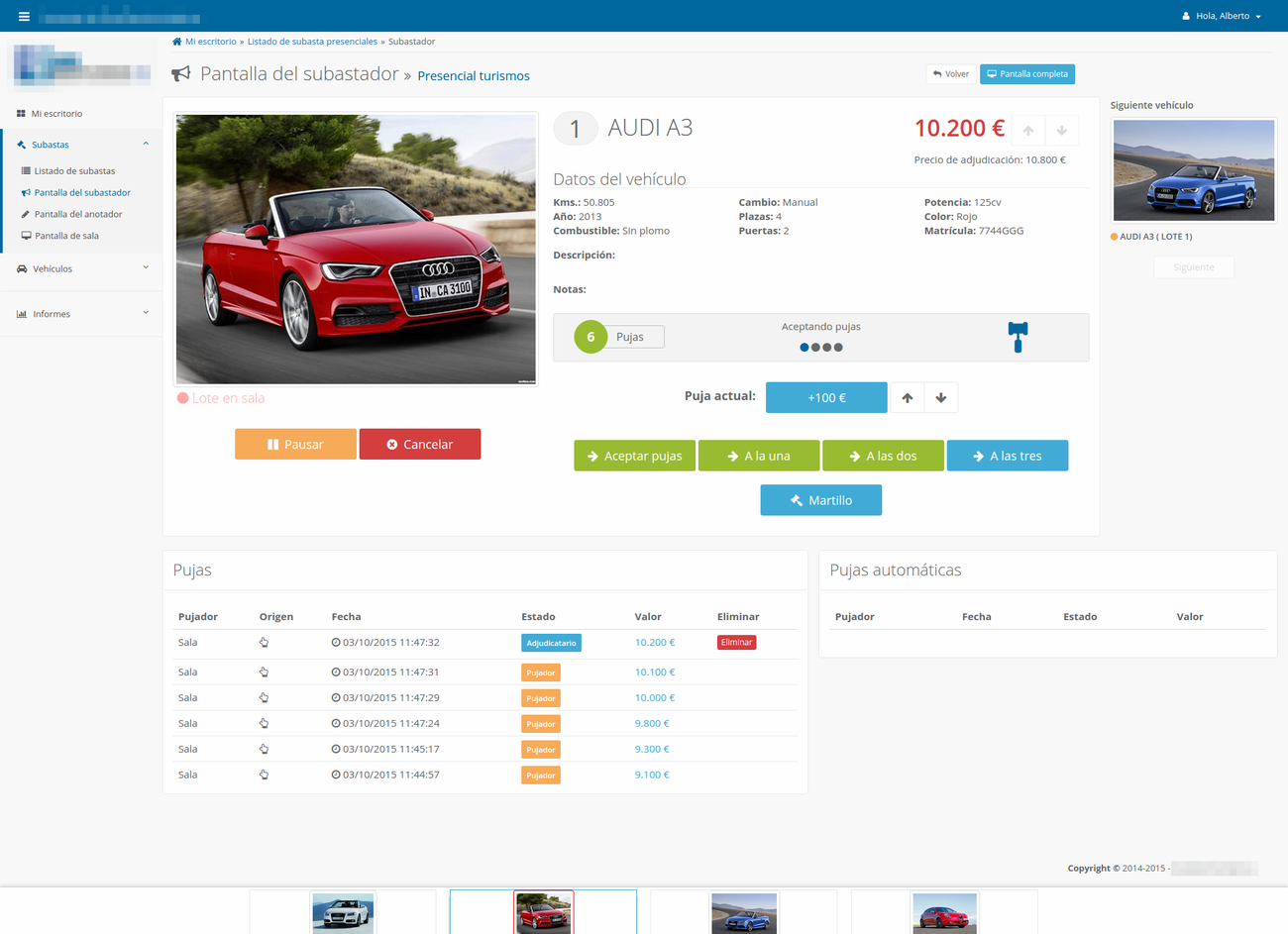This screenshot has width=1288, height=934.
Task: Click the chart icon next to Informes
Action: click(22, 313)
